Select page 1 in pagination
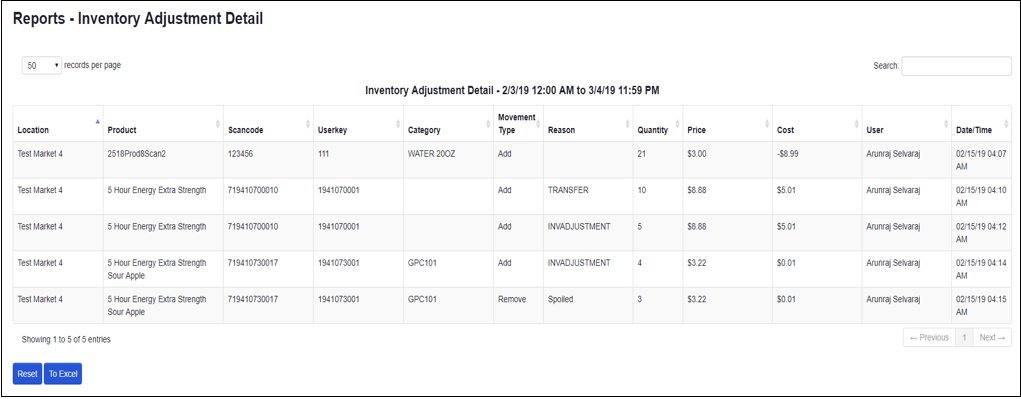The image size is (1021, 399). [964, 338]
